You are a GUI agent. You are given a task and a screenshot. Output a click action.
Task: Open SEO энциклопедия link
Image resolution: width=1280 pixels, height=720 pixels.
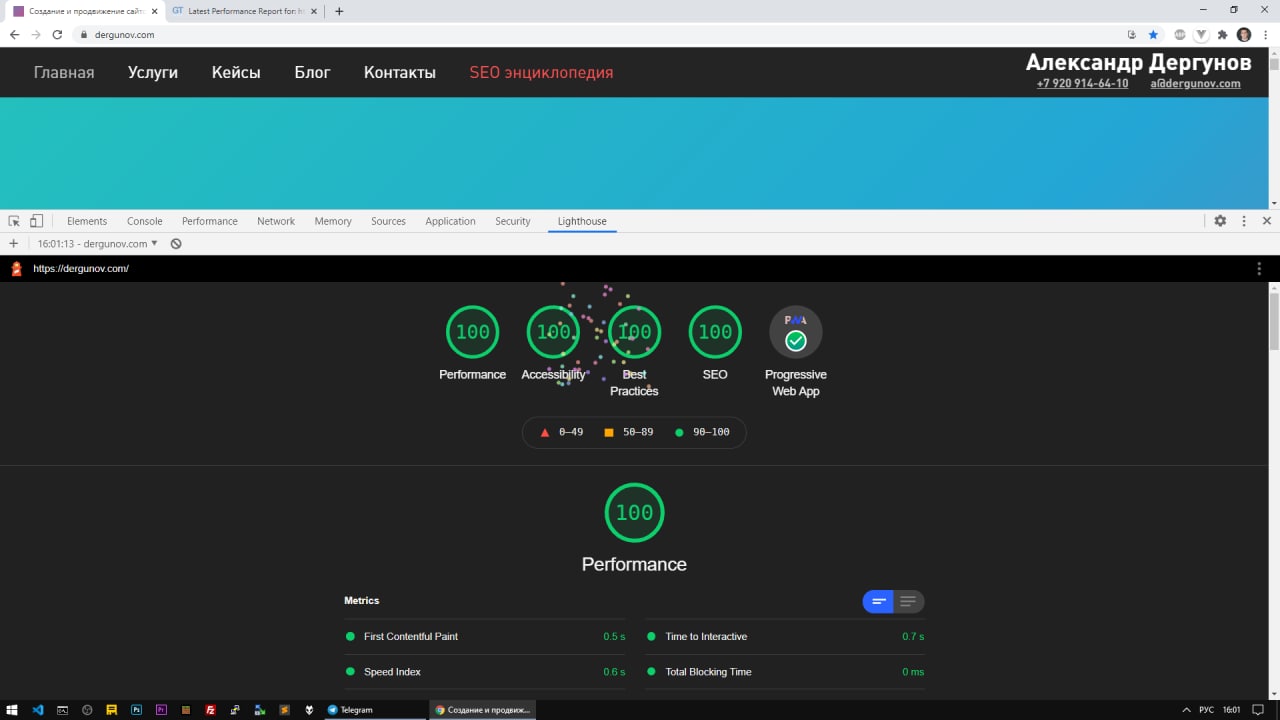[x=541, y=72]
